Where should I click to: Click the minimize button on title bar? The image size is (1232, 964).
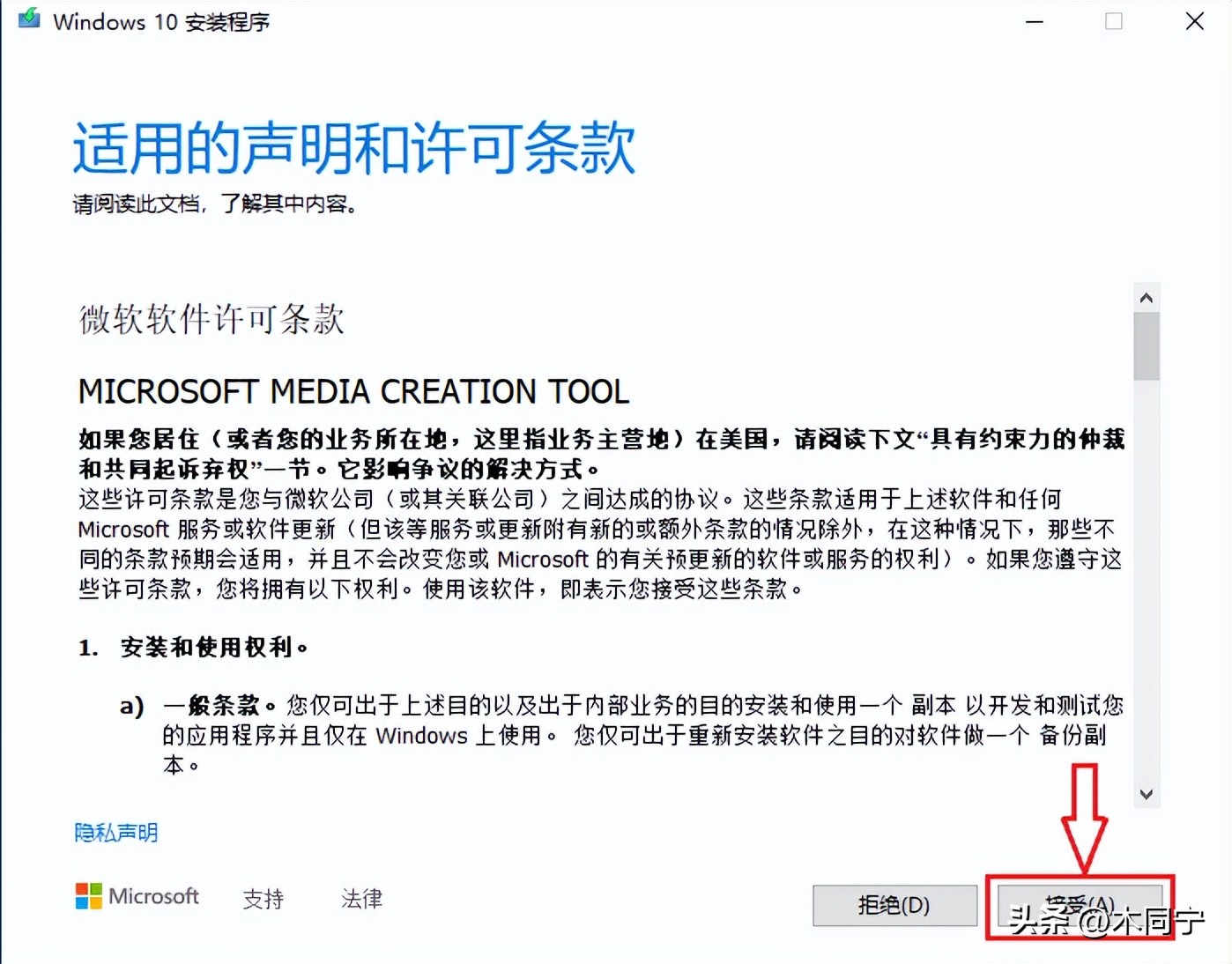(x=1033, y=21)
